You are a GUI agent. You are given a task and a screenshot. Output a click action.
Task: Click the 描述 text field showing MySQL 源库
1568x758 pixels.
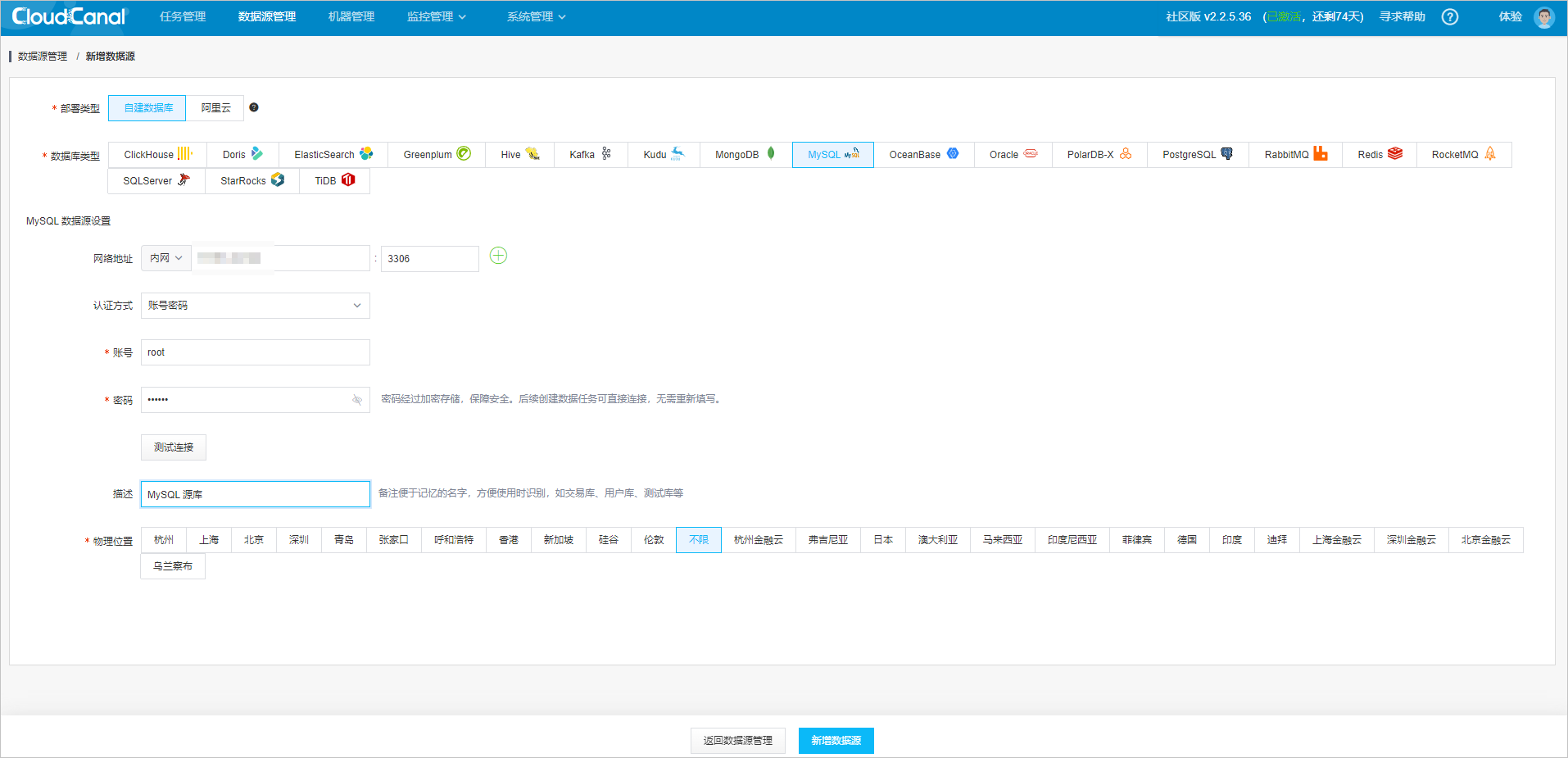(x=255, y=493)
